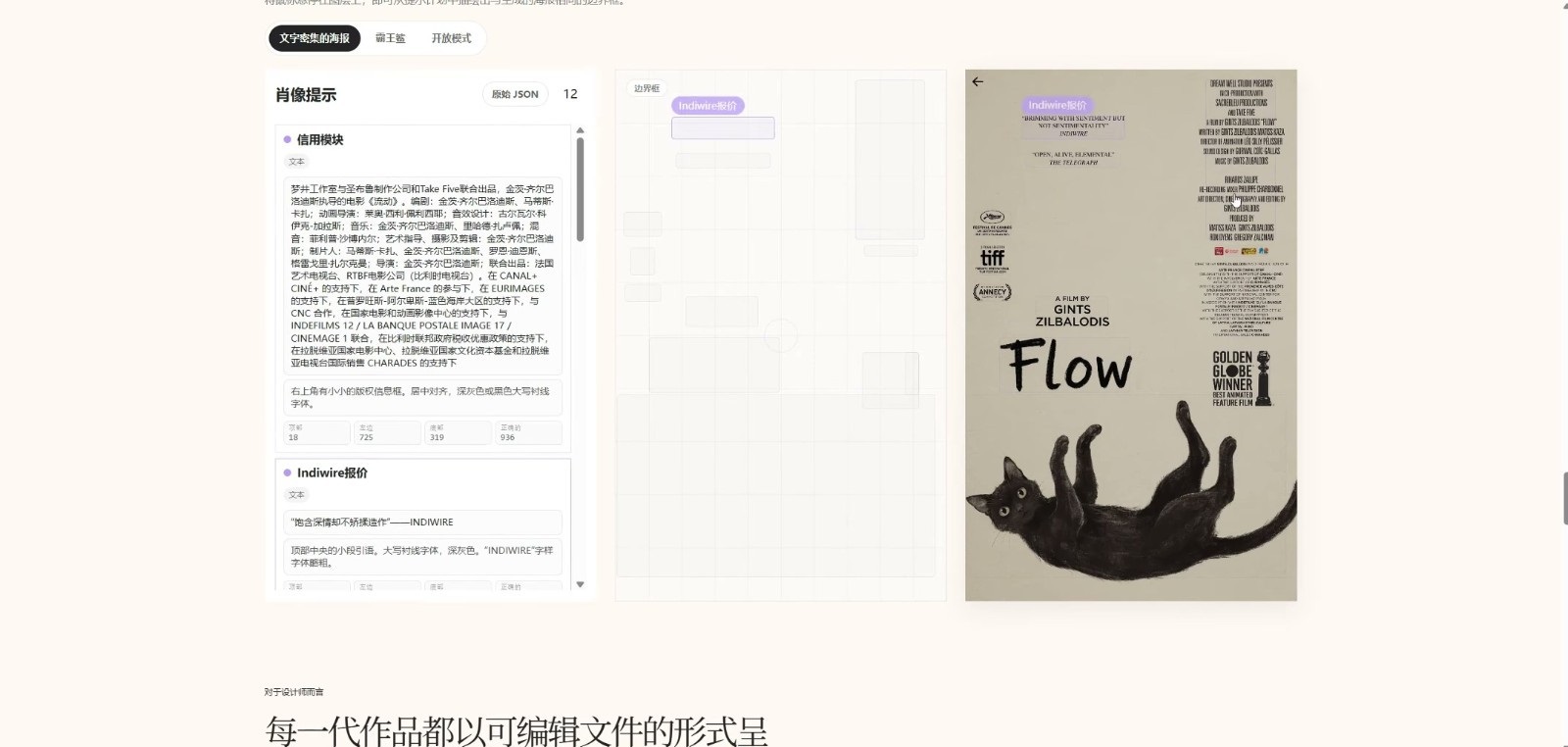
Task: Click the purple dot beside Indiwire报价 heading
Action: [287, 473]
